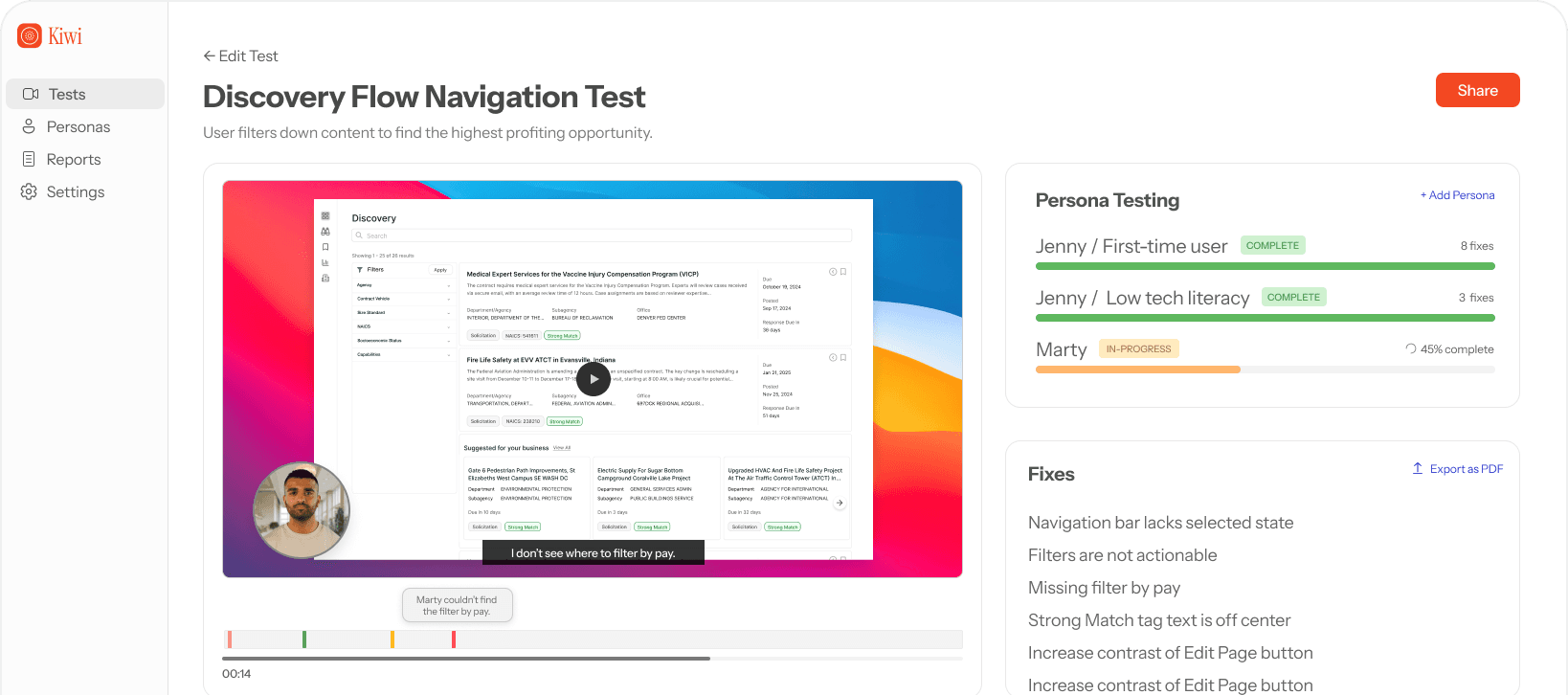Seek on the video playback progress bar
This screenshot has height=695, width=1568.
(x=592, y=659)
